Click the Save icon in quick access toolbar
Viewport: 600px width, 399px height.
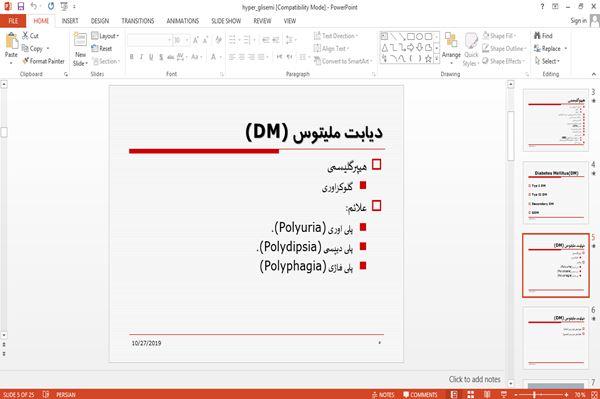point(21,6)
